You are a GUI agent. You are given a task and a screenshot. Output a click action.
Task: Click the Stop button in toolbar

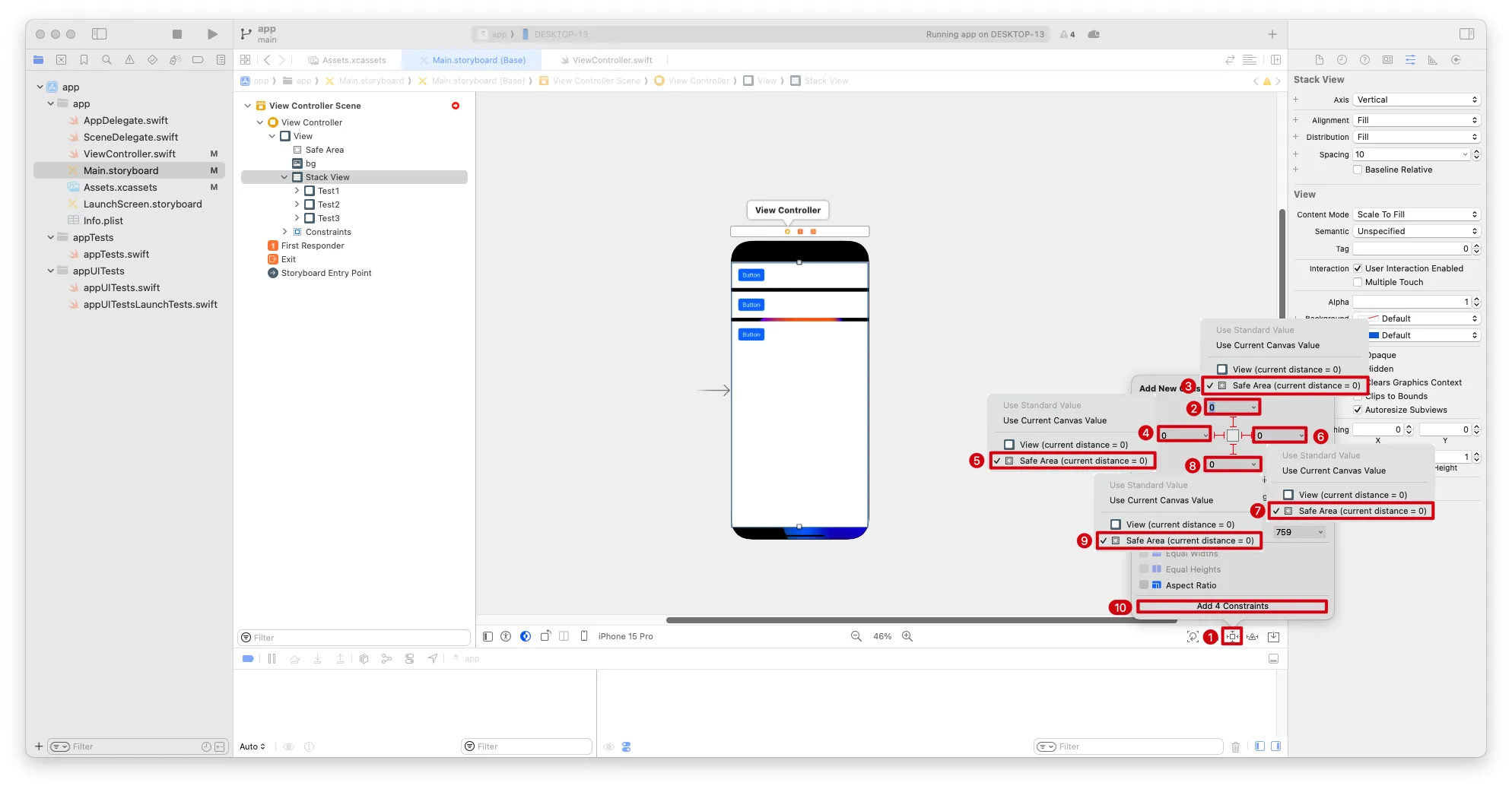[x=177, y=34]
